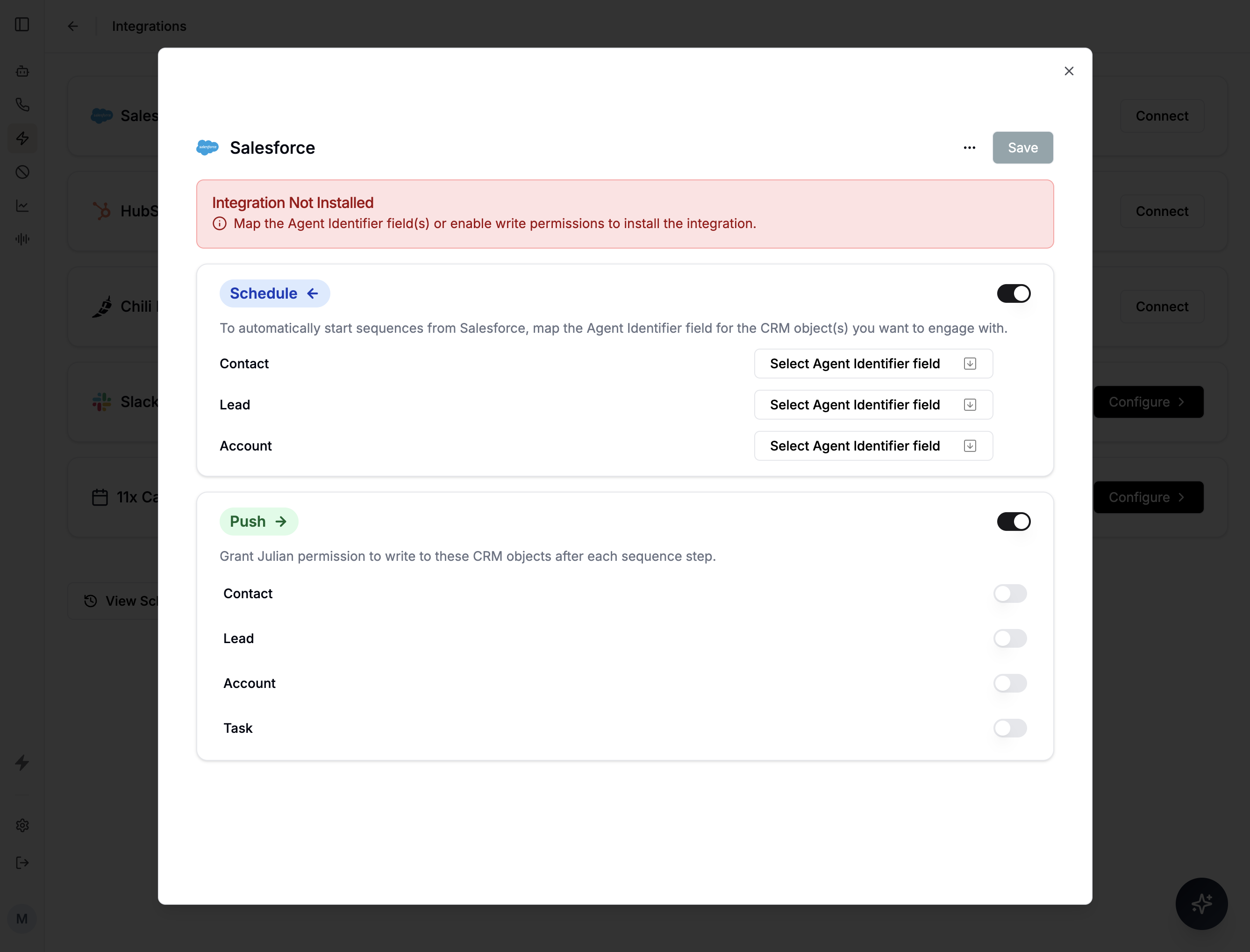
Task: Click the "Integration Not Installed" heading
Action: click(293, 203)
